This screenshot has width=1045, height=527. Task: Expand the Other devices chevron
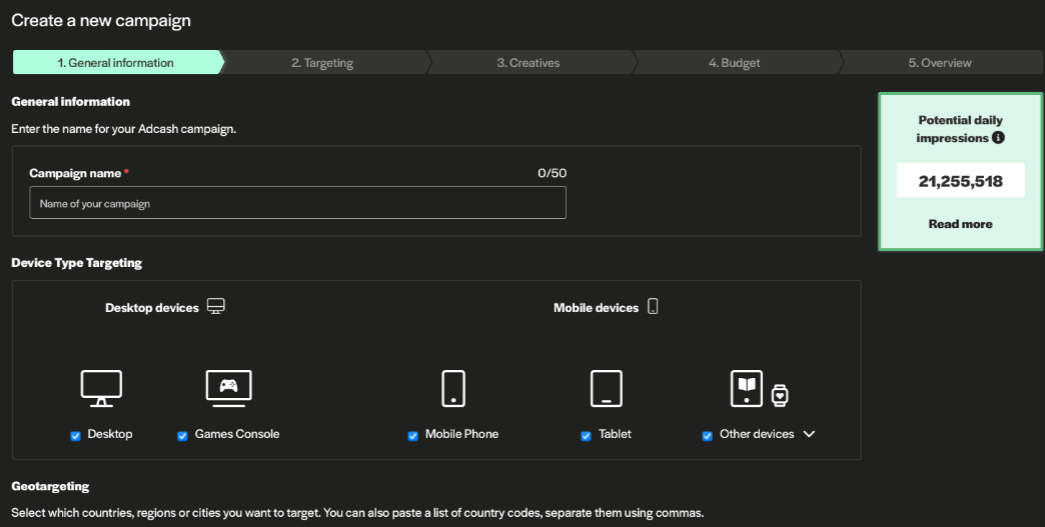pyautogui.click(x=810, y=434)
